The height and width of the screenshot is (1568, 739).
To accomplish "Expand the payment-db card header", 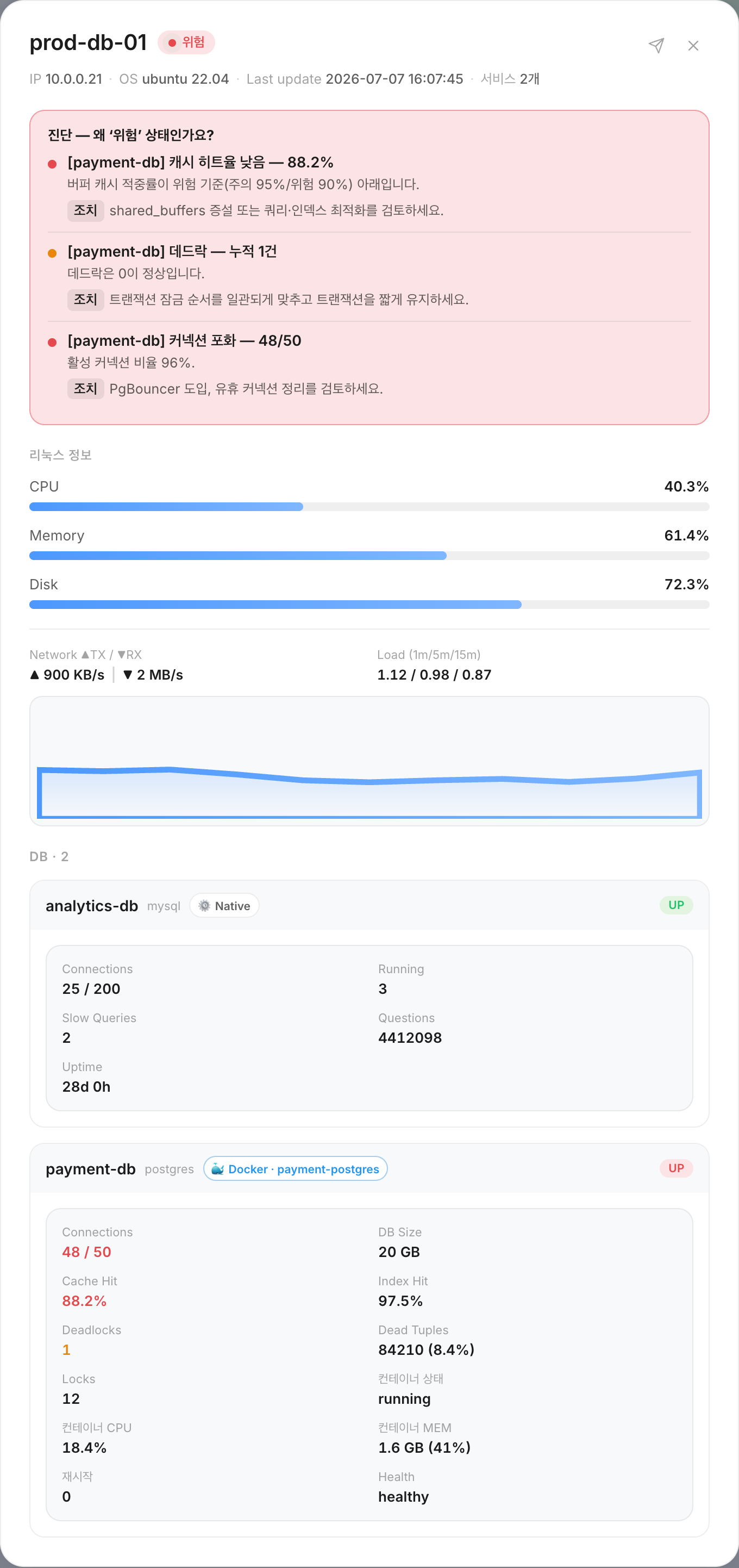I will pyautogui.click(x=369, y=1168).
